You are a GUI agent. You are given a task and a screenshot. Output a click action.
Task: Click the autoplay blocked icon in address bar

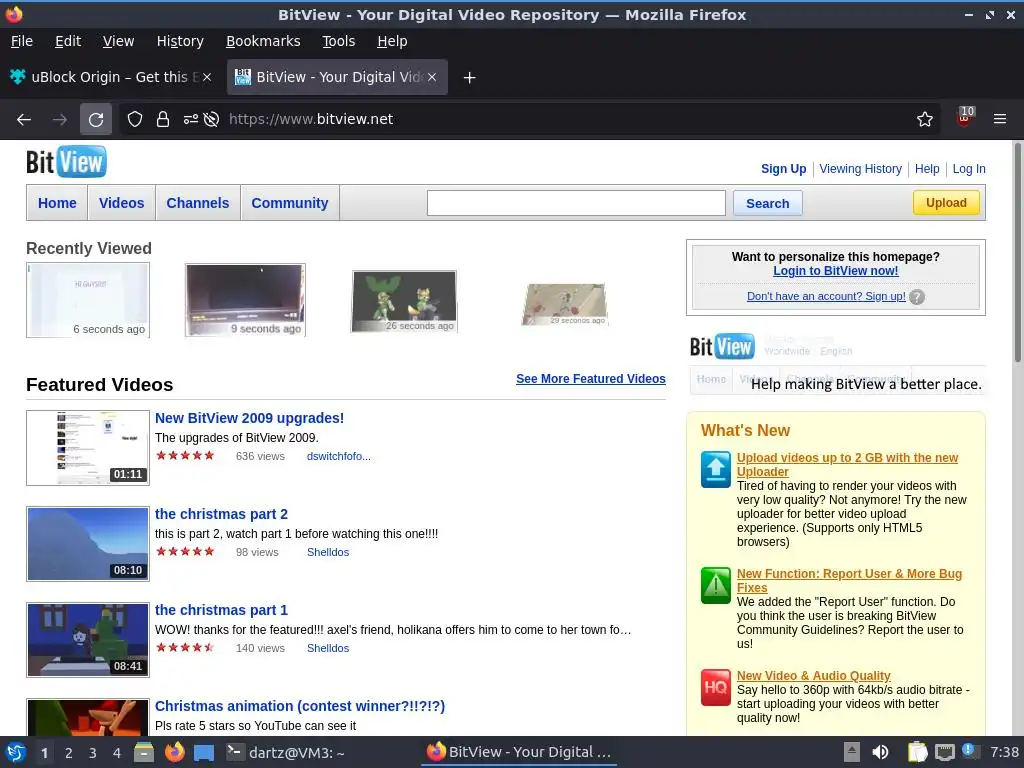(211, 119)
